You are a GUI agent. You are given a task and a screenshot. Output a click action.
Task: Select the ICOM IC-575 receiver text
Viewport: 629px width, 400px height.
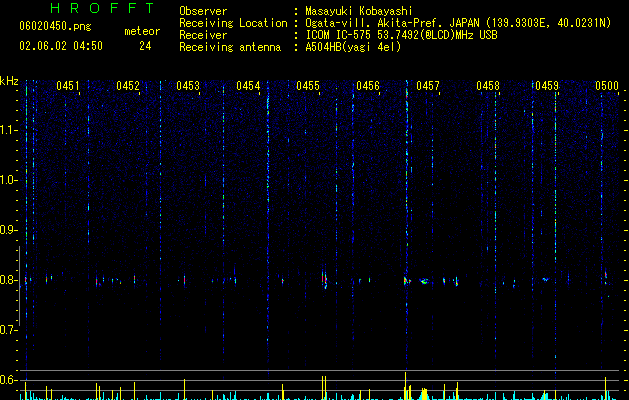coord(401,35)
